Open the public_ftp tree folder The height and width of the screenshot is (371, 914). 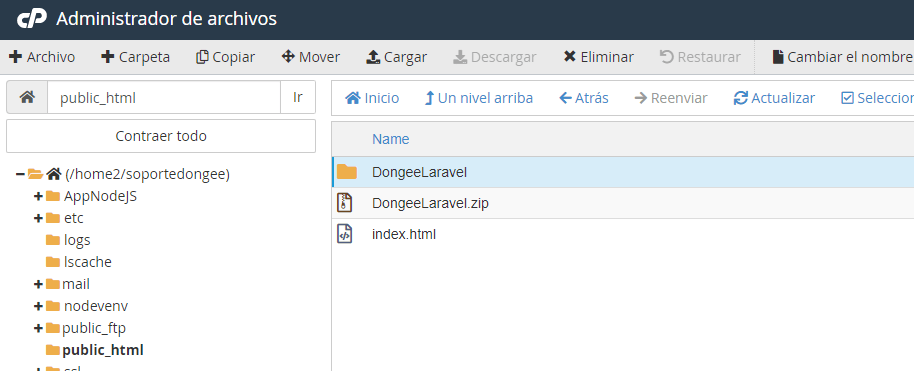coord(94,328)
